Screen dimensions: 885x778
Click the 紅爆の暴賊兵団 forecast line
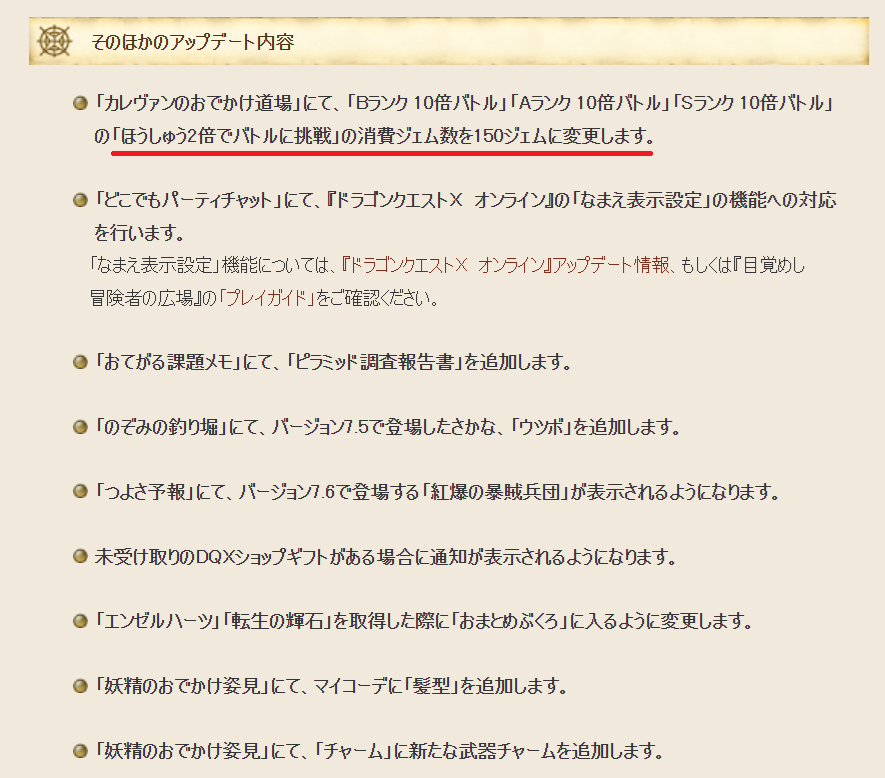click(437, 492)
